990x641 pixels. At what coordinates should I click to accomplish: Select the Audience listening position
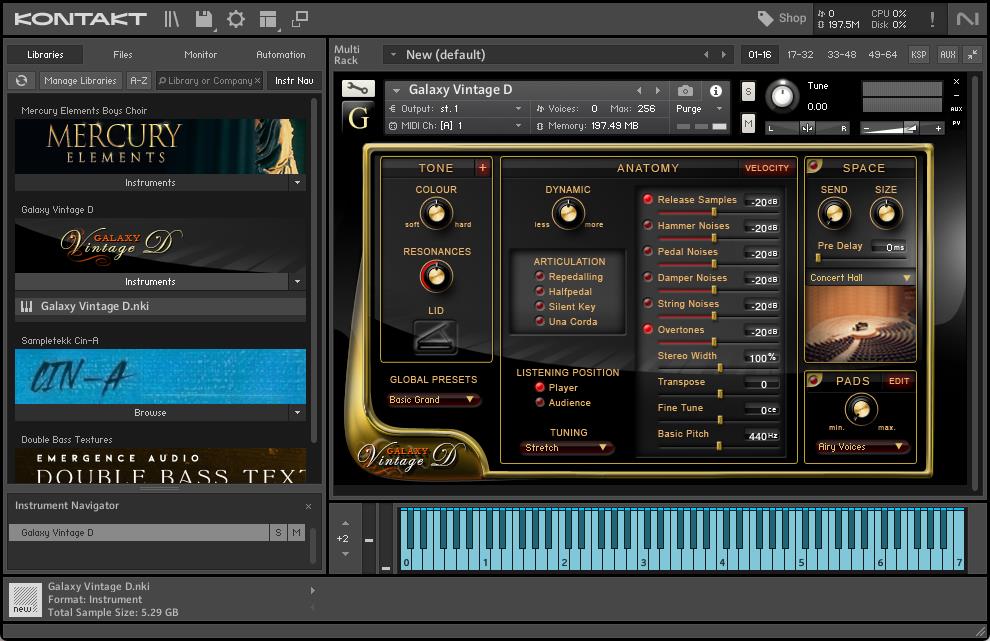tap(540, 403)
